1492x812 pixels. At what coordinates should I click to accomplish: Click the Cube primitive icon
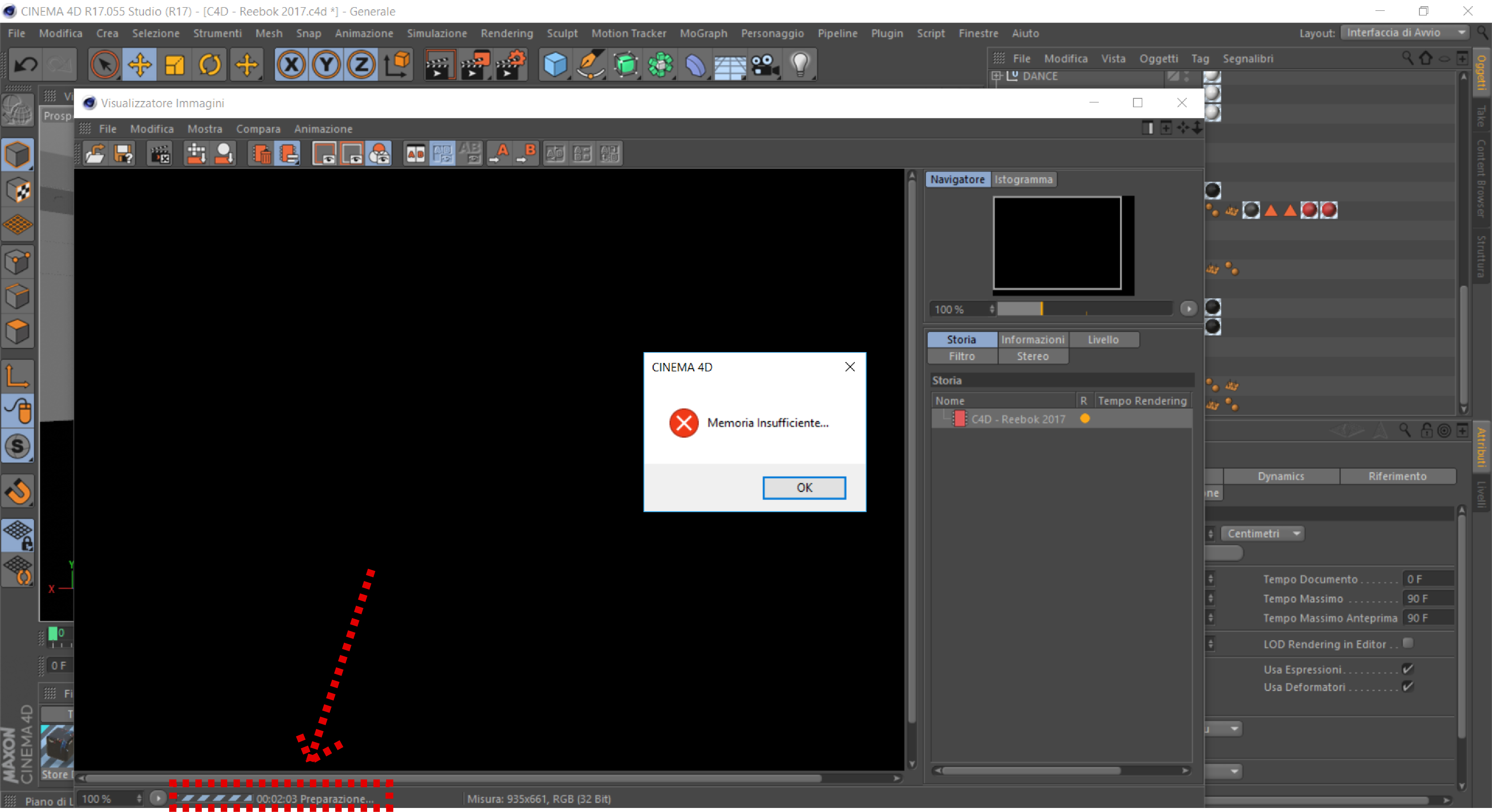[x=555, y=64]
